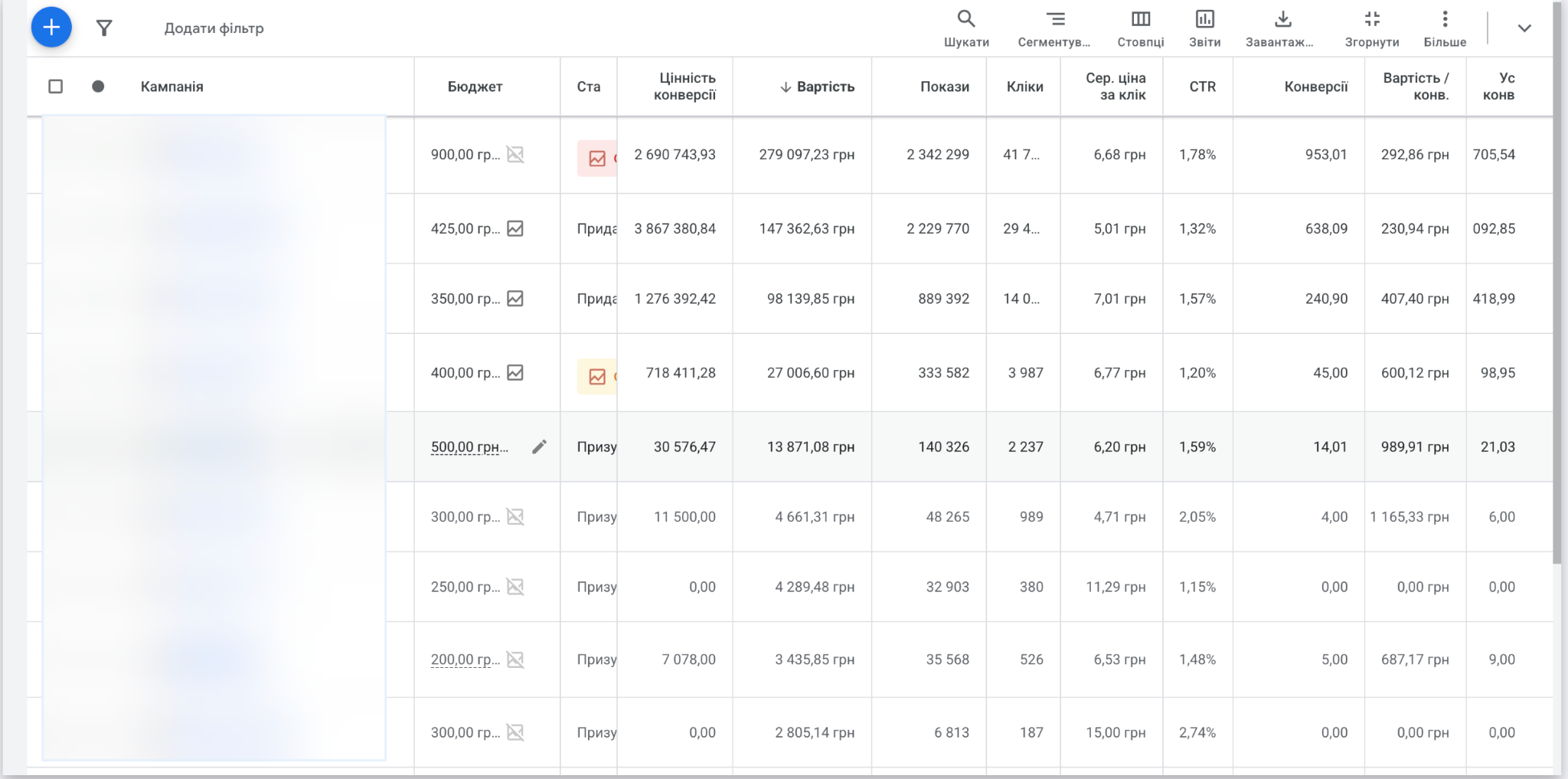The image size is (1568, 779).
Task: Click the red status chart icon in first row
Action: (597, 159)
